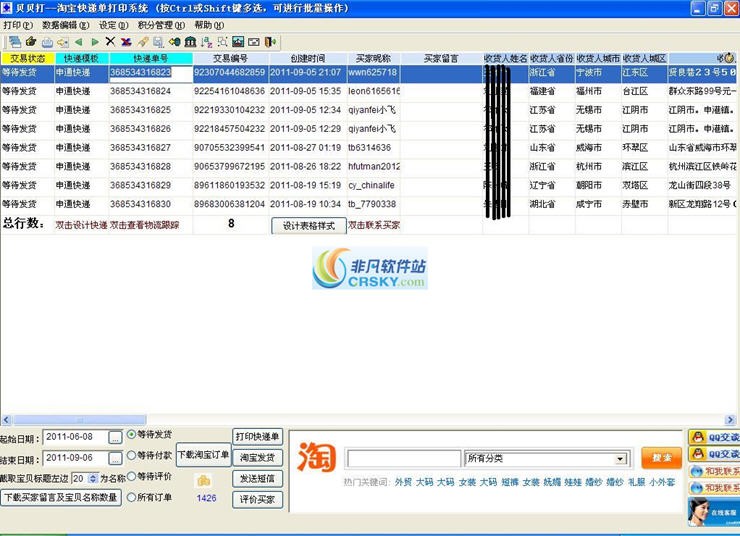Screen dimensions: 740x536
Task: Click the red and blue X icon
Action: click(126, 42)
